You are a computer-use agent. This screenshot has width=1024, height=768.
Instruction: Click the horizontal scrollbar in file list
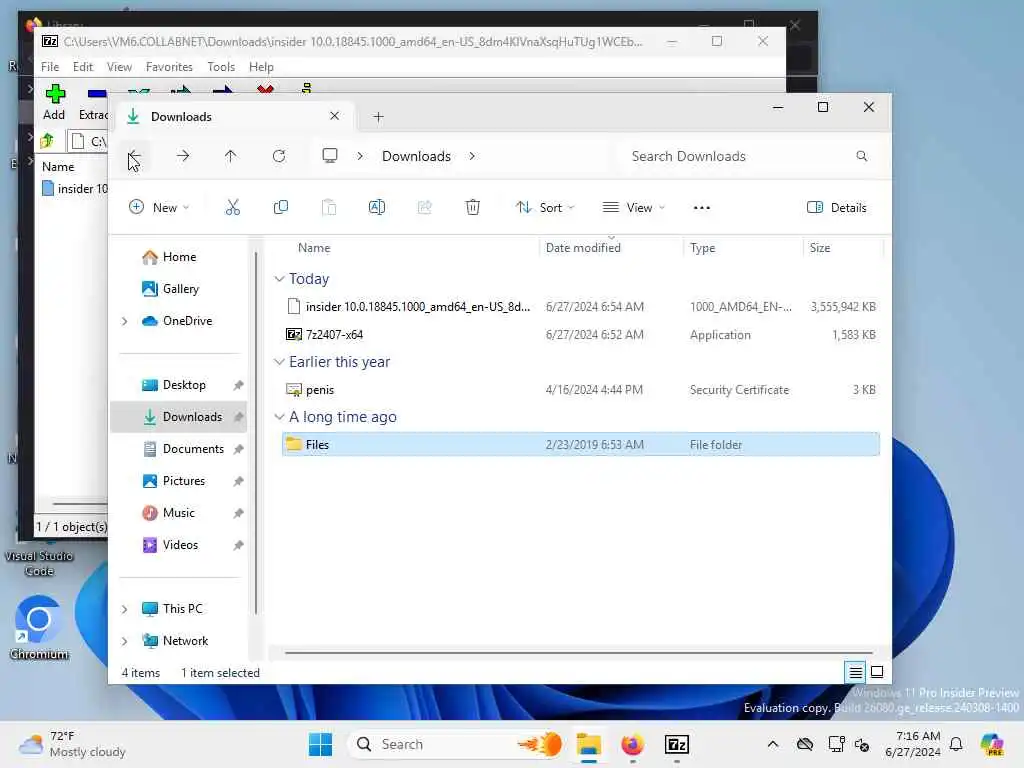[x=579, y=652]
